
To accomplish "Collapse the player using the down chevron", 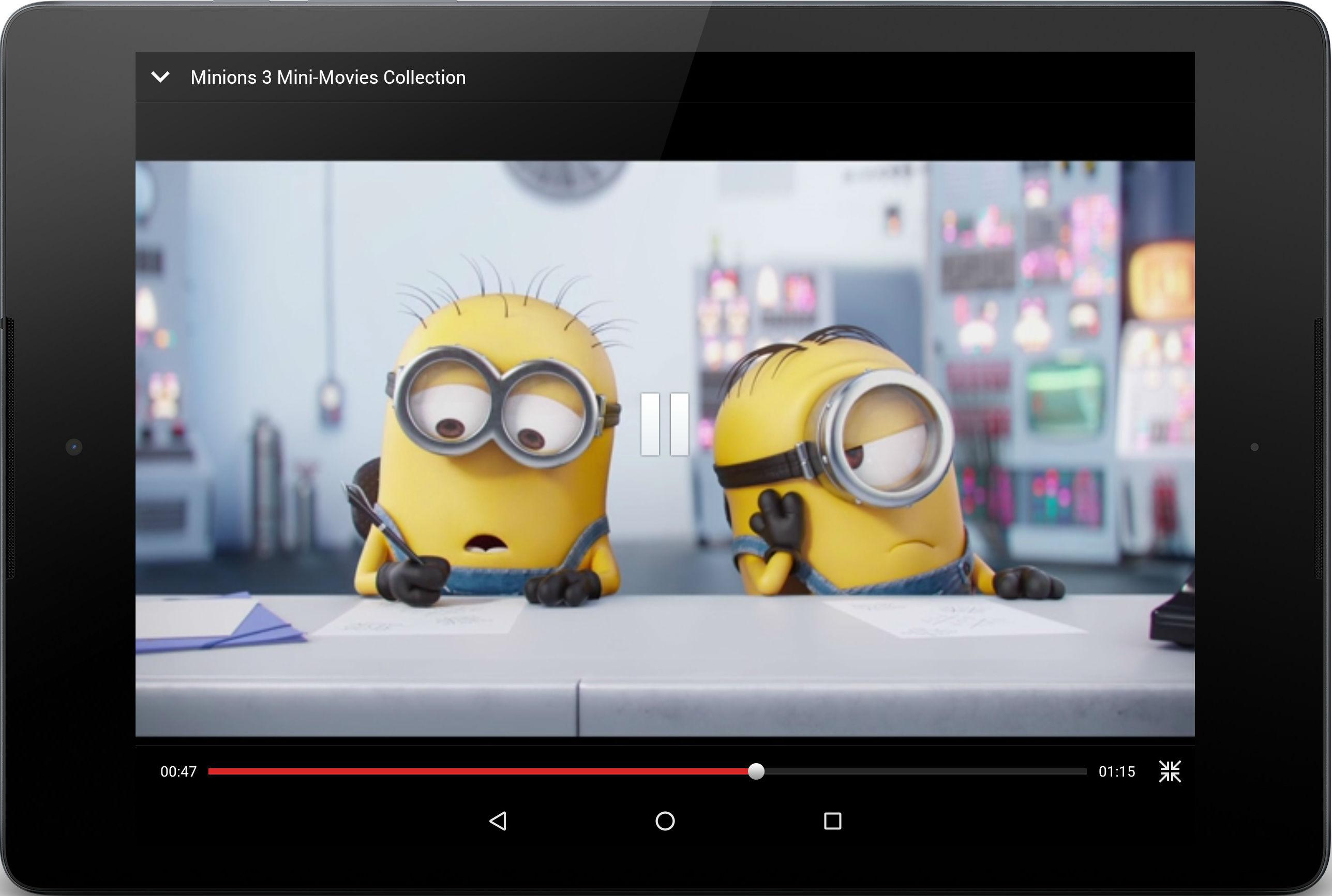I will pyautogui.click(x=160, y=77).
